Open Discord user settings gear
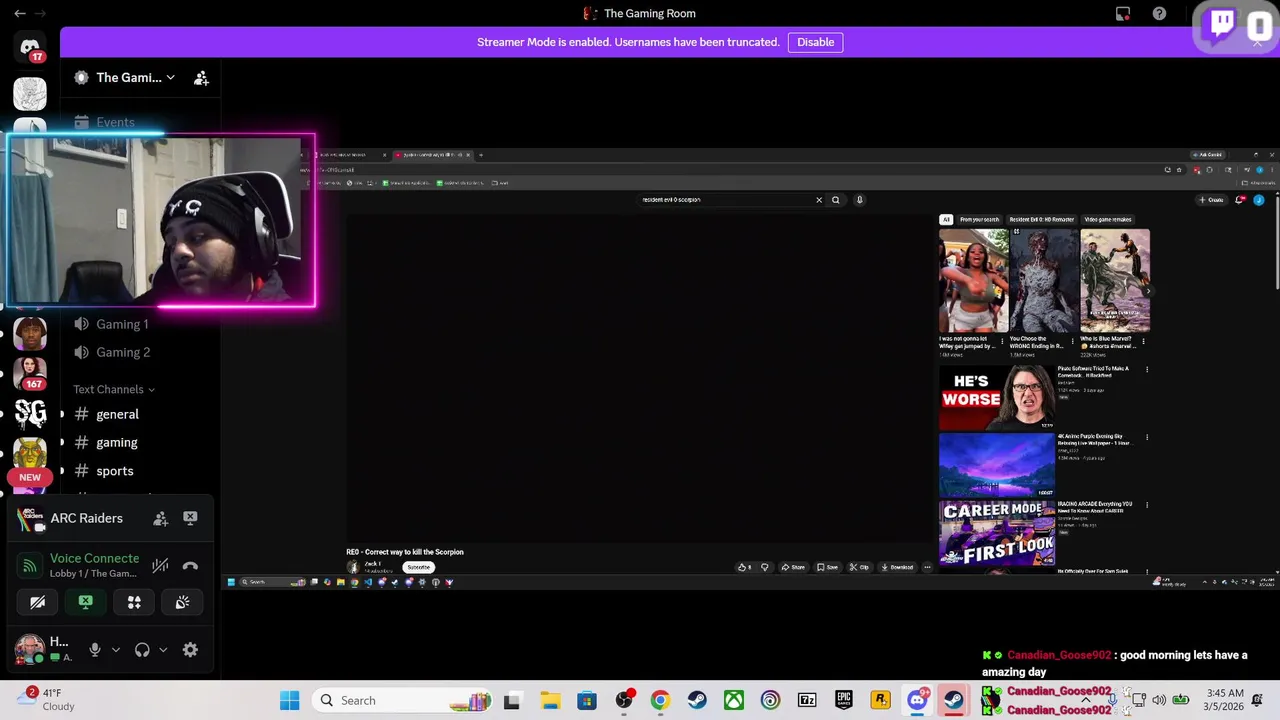This screenshot has width=1280, height=720. click(x=190, y=650)
